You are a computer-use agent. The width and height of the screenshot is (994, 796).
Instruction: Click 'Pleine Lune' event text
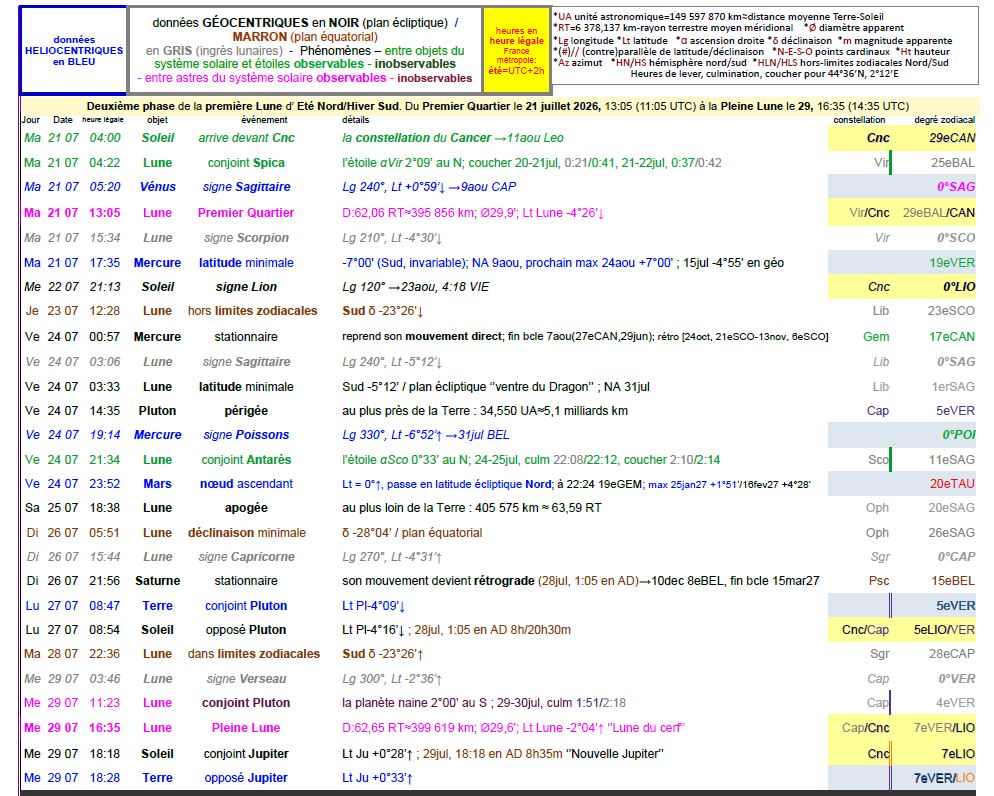(246, 728)
